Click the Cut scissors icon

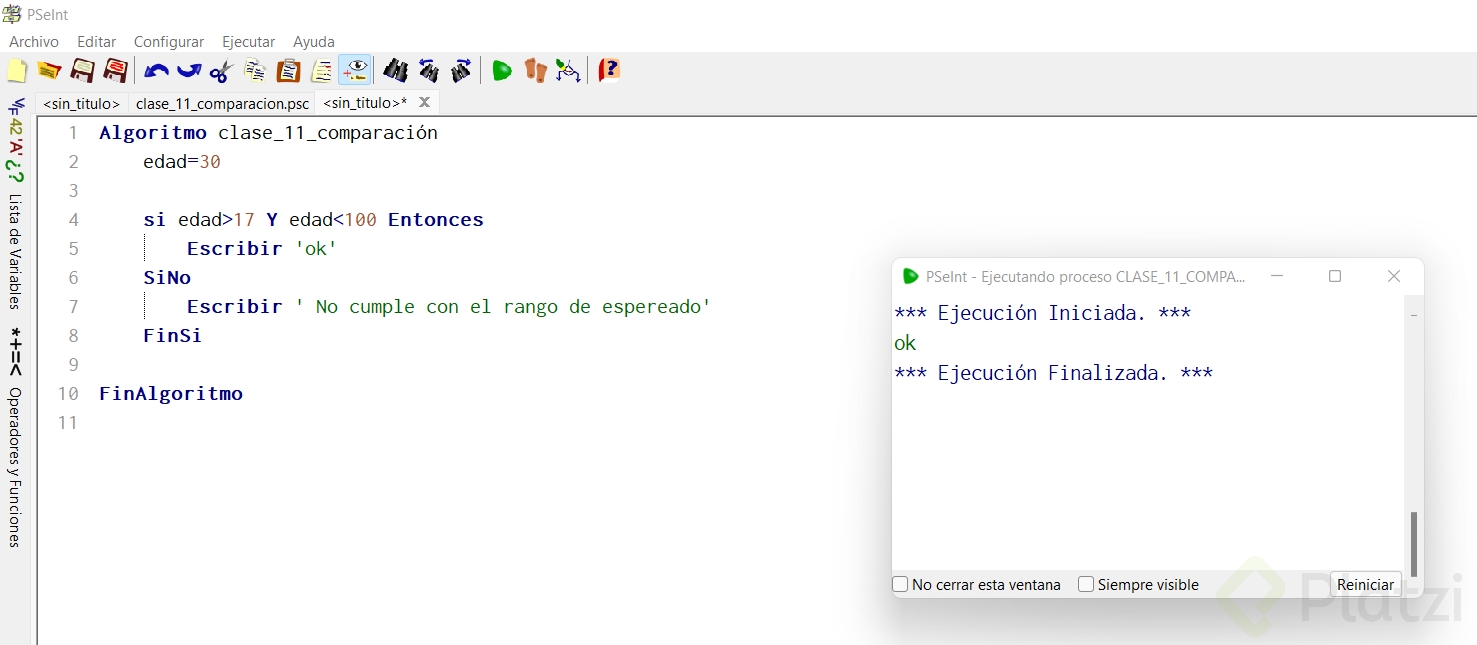click(221, 71)
